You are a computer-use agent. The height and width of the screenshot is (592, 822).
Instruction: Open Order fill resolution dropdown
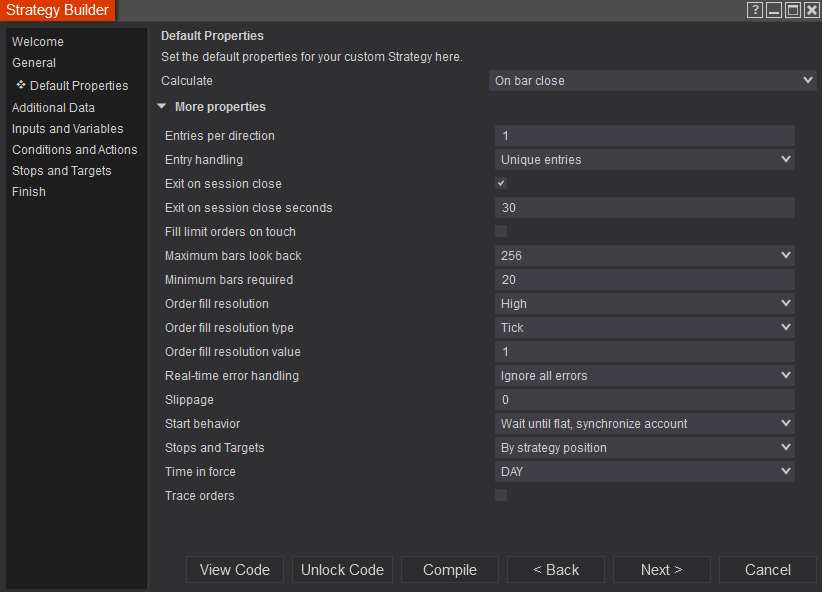[x=645, y=304]
